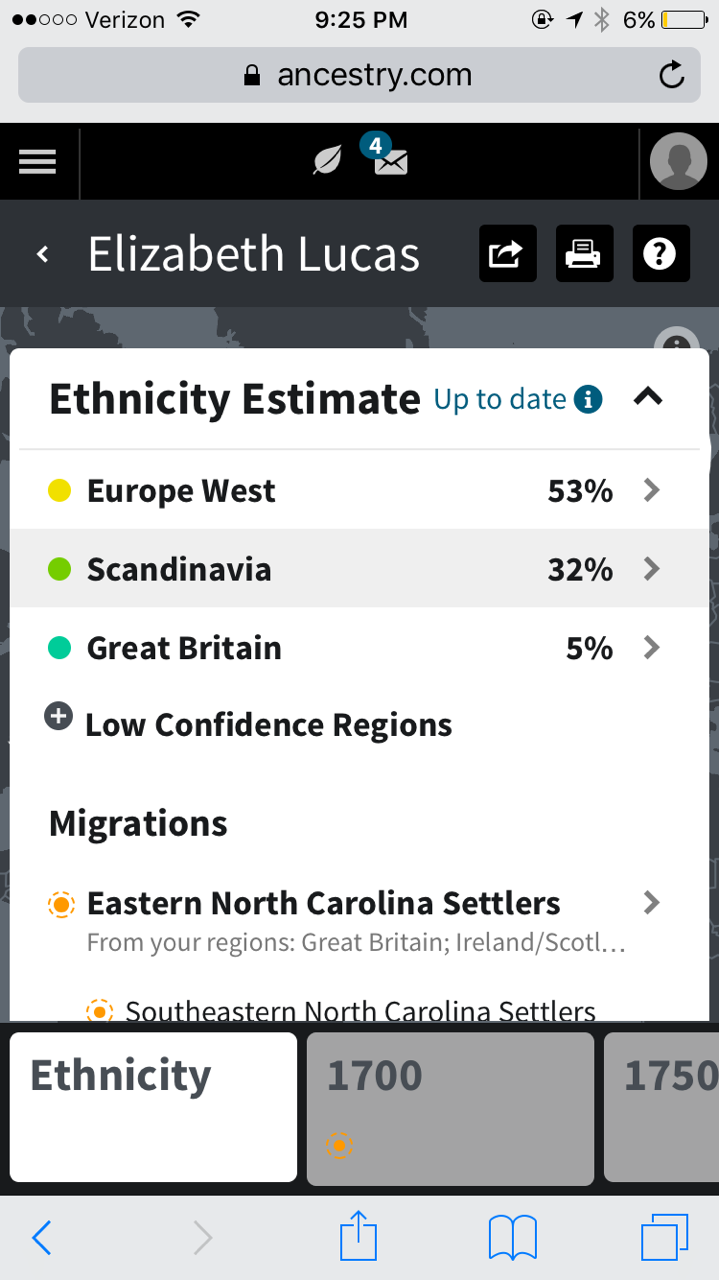Show Great Britain 5% details

[x=651, y=647]
